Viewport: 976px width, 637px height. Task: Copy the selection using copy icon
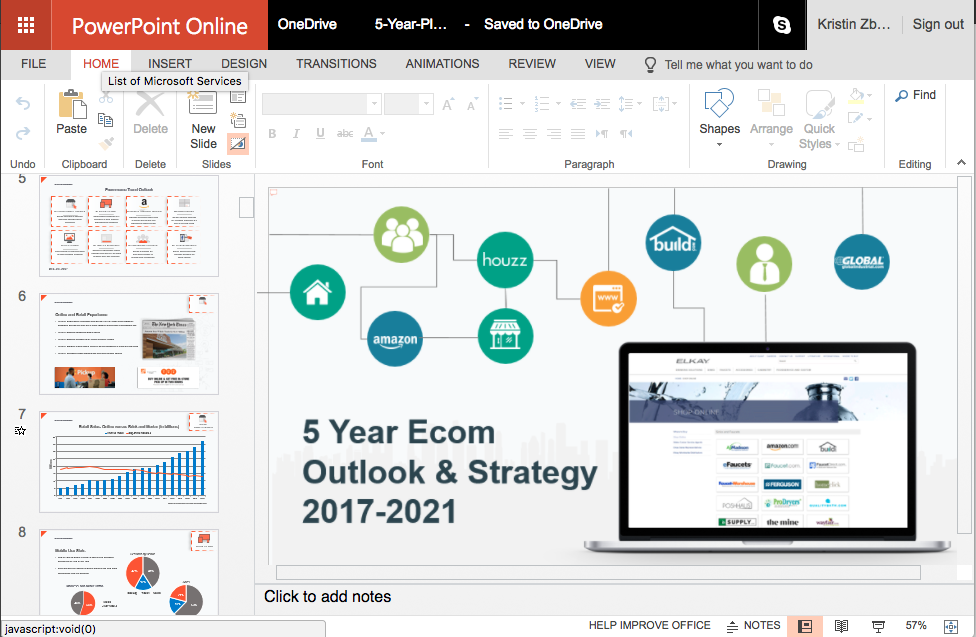pyautogui.click(x=106, y=120)
